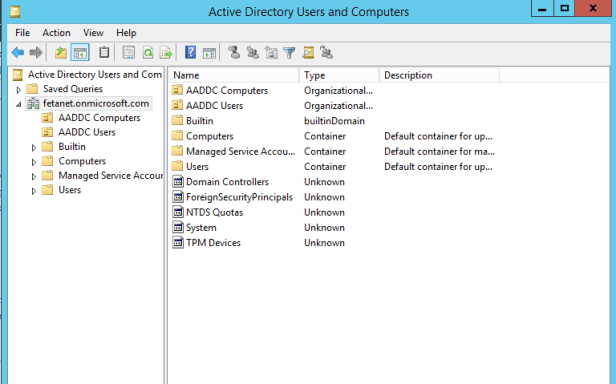Click the Back arrow in toolbar

click(x=18, y=52)
